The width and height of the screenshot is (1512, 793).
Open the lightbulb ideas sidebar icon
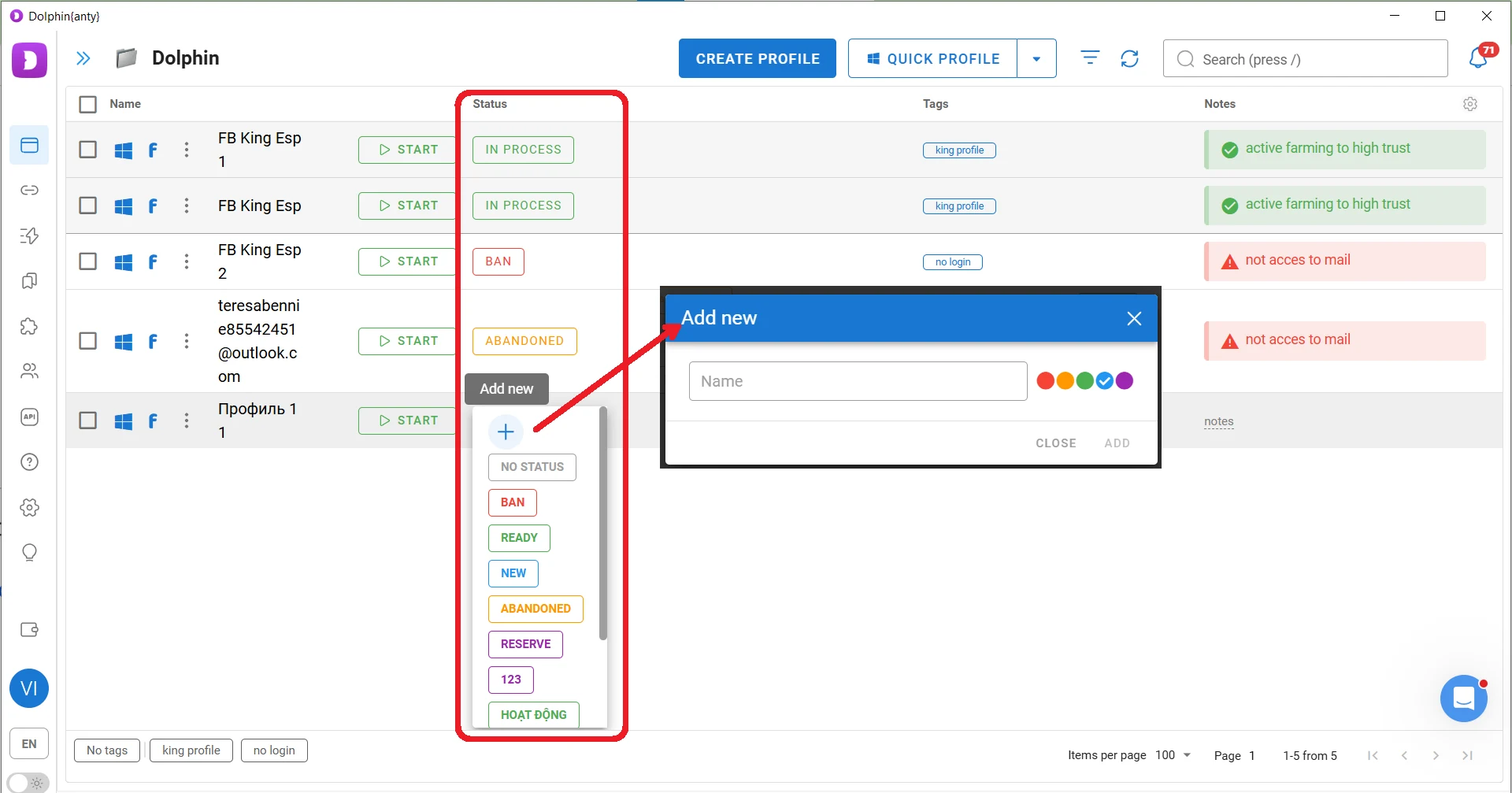coord(29,552)
